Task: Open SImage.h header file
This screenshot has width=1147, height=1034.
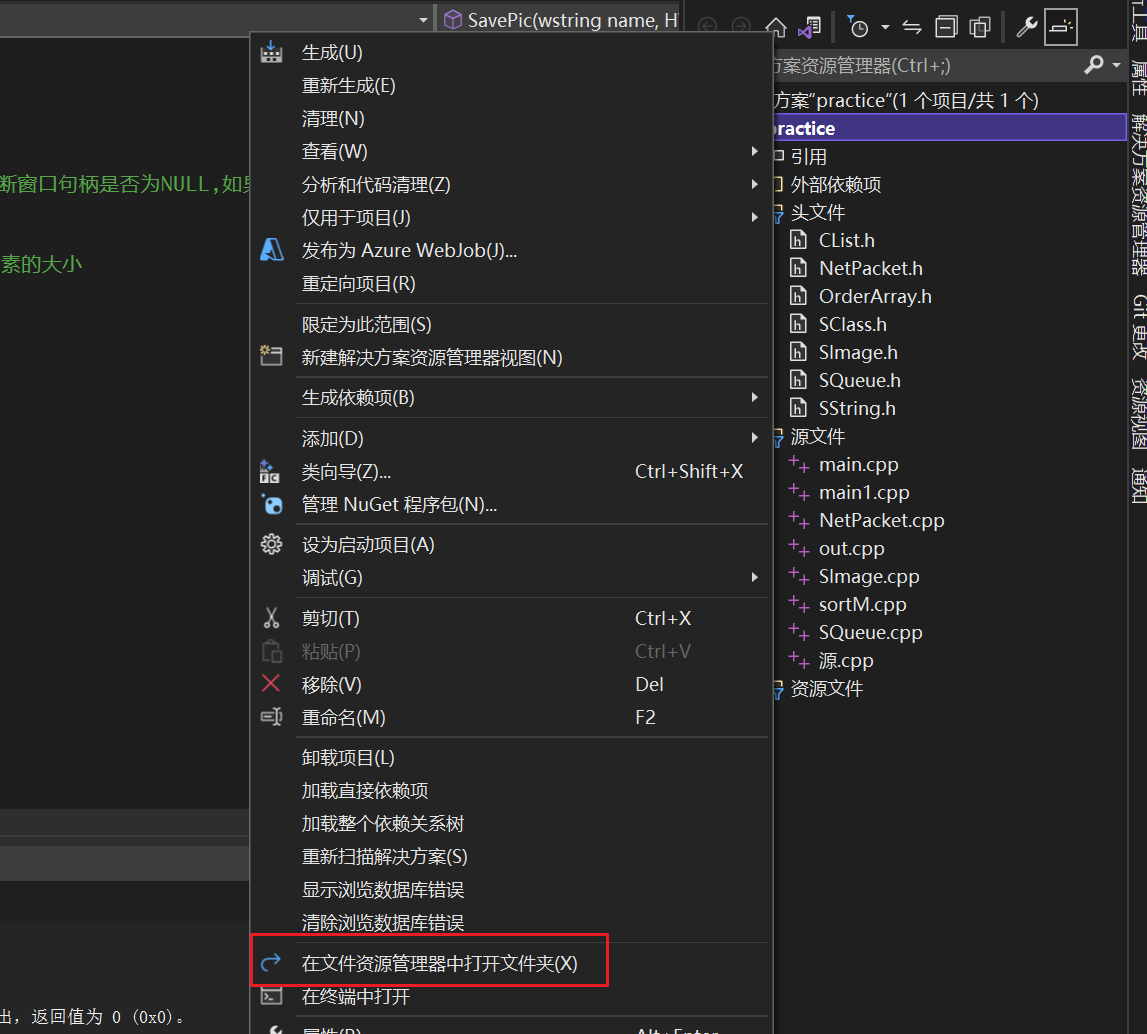Action: pyautogui.click(x=858, y=352)
